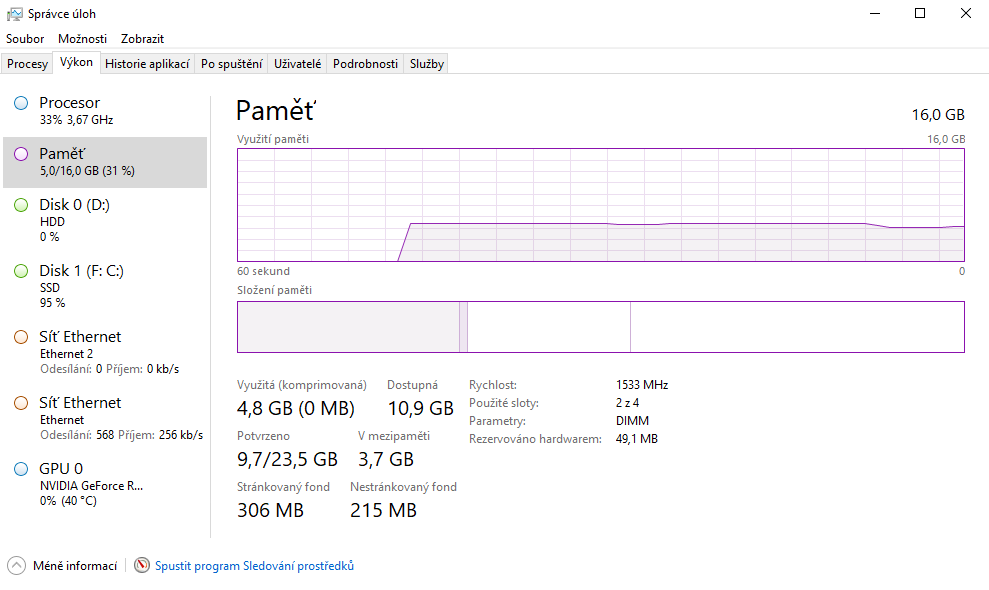Click the Resource Monitor icon at bottom
This screenshot has height=590, width=989.
[x=142, y=566]
